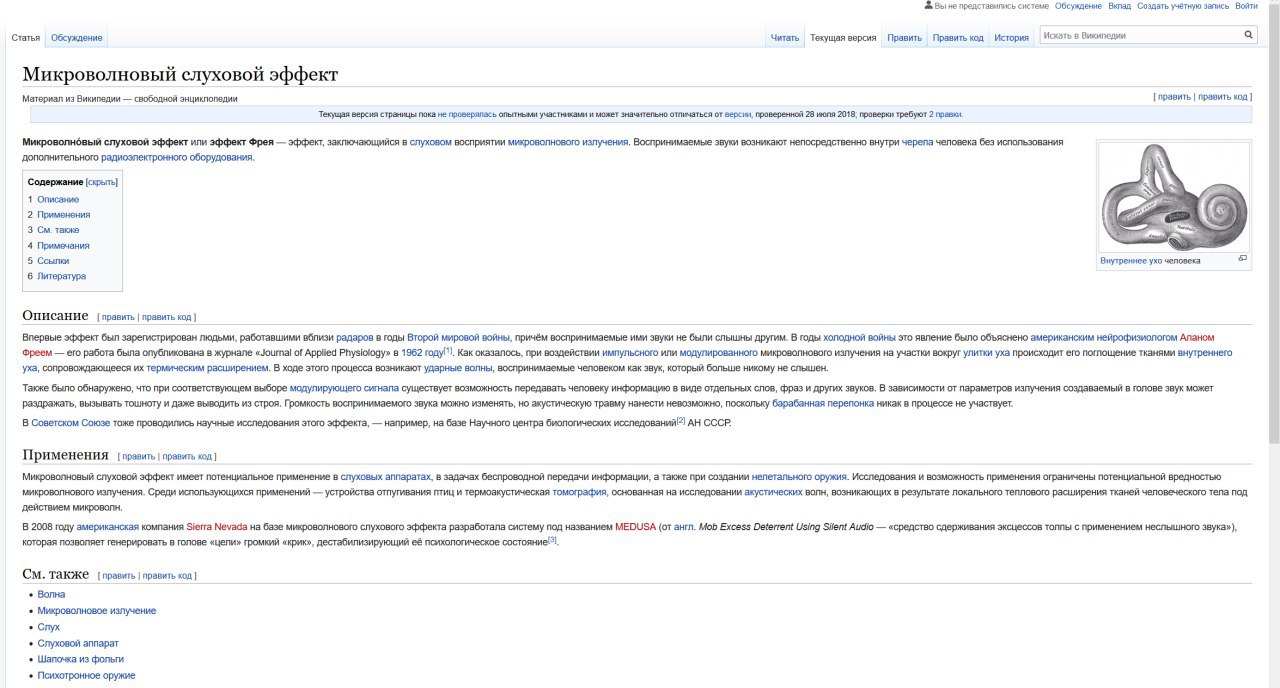1280x688 pixels.
Task: Click footnote reference [1]
Action: coord(448,350)
